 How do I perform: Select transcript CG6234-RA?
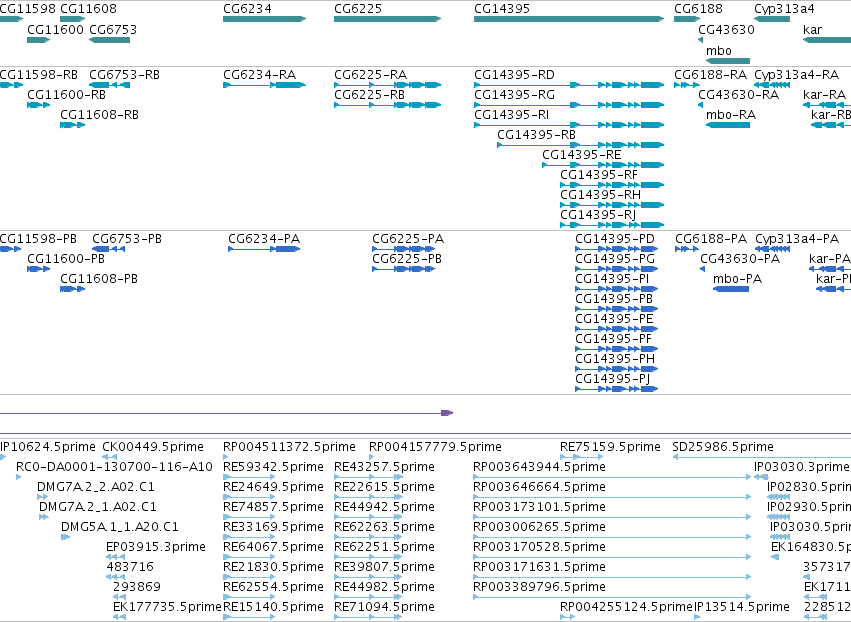[264, 85]
